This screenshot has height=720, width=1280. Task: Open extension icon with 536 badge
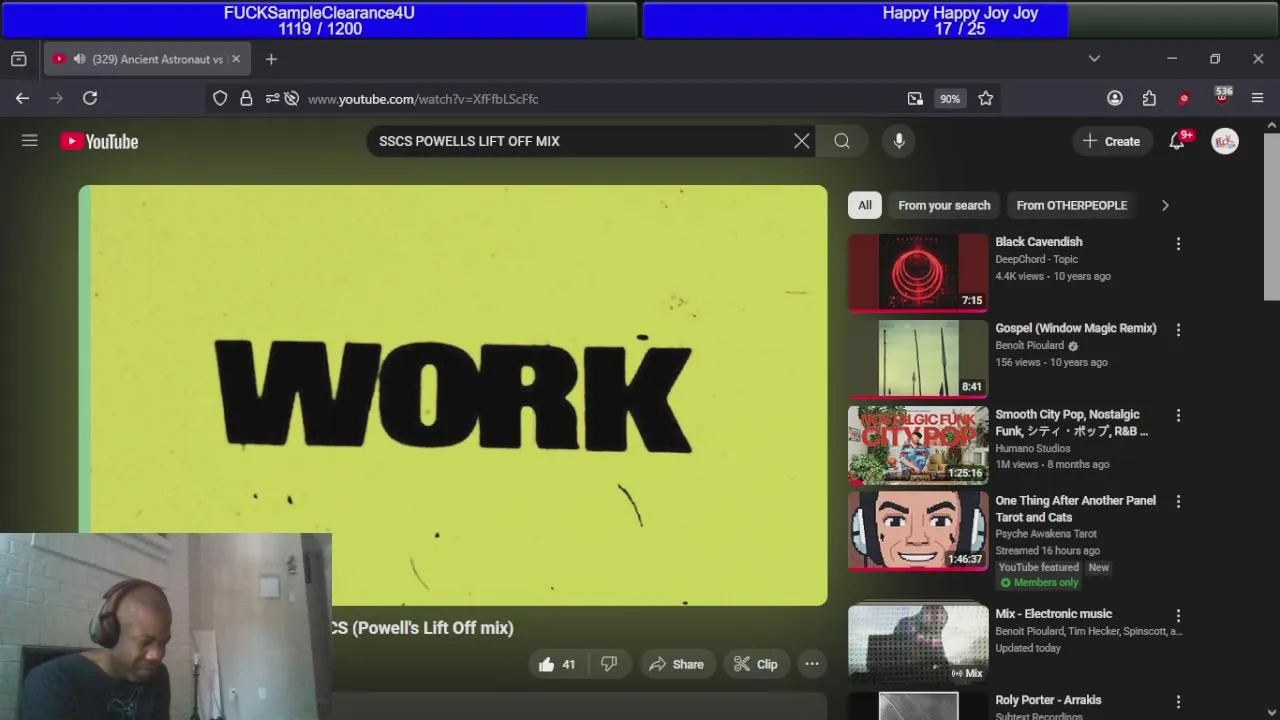1222,97
